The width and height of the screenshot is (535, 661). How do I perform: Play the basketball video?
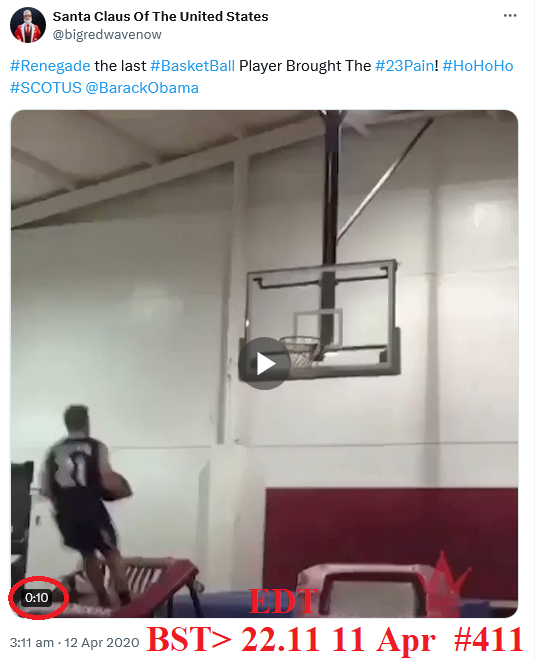[264, 363]
